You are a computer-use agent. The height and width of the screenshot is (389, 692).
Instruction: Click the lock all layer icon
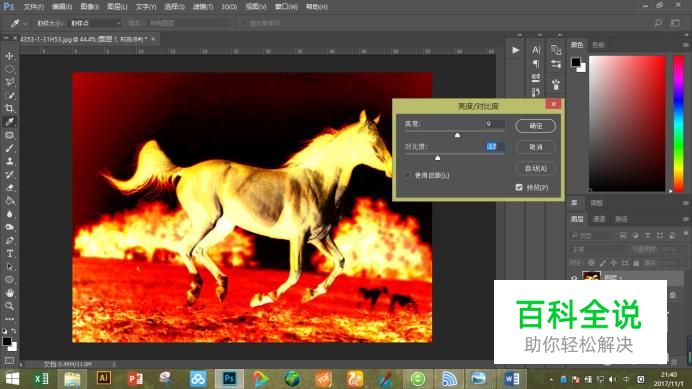click(x=636, y=263)
